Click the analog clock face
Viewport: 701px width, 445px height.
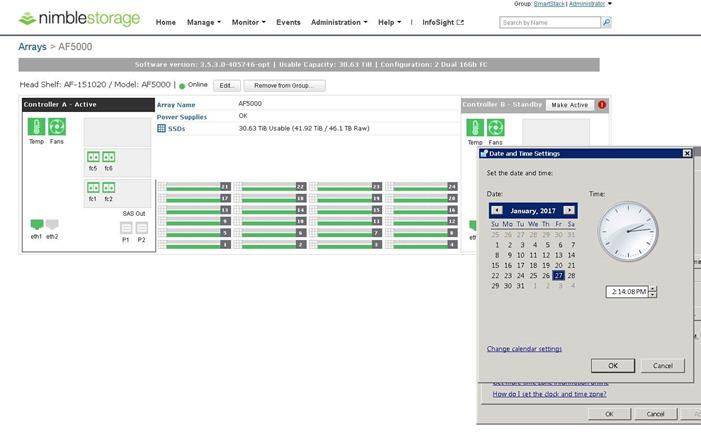pyautogui.click(x=628, y=231)
